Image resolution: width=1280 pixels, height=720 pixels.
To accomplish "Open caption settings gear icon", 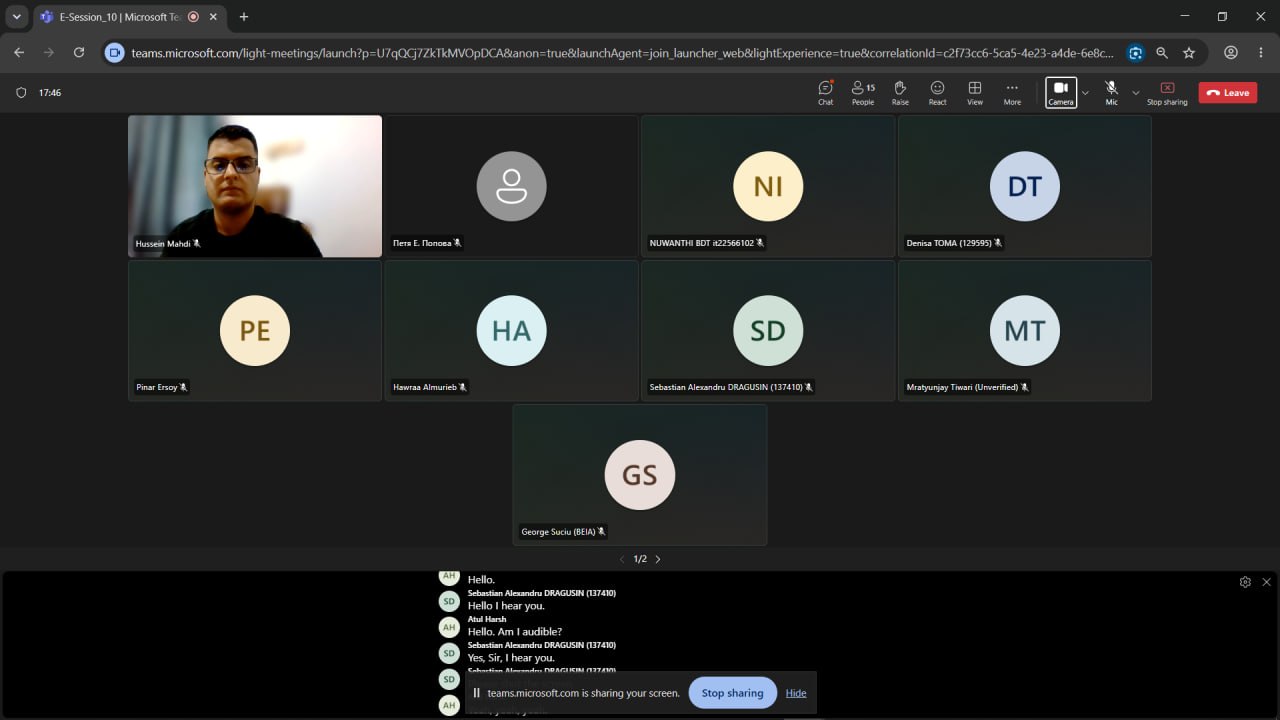I will pyautogui.click(x=1245, y=582).
